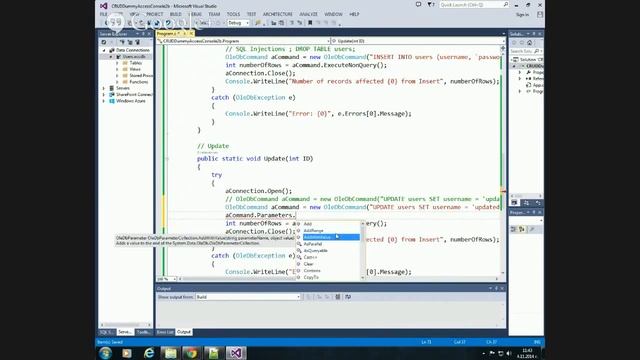The image size is (640, 360).
Task: Choose AddRange from the IntelliSense list
Action: pyautogui.click(x=313, y=231)
